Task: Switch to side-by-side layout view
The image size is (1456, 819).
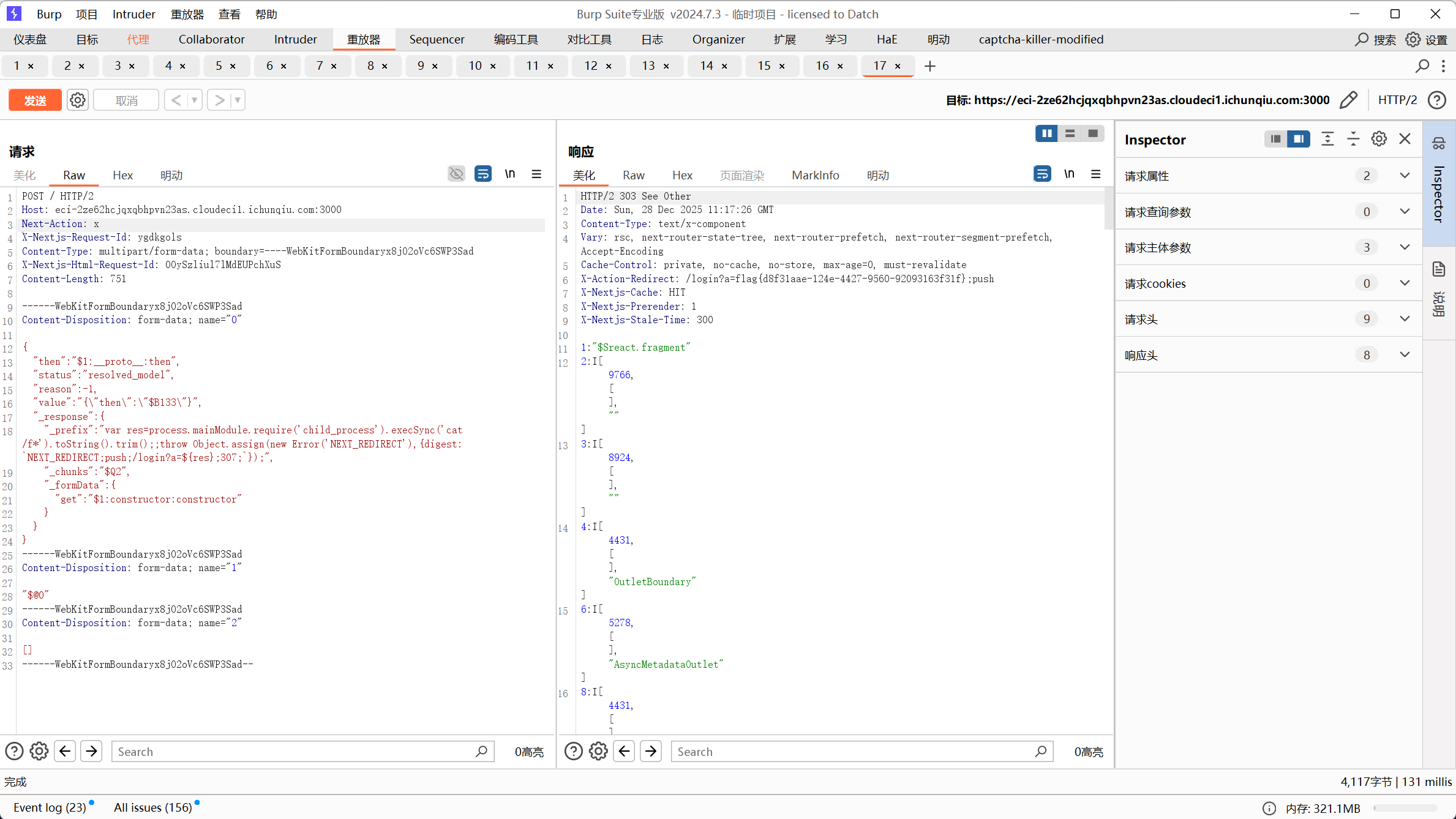Action: [1046, 133]
